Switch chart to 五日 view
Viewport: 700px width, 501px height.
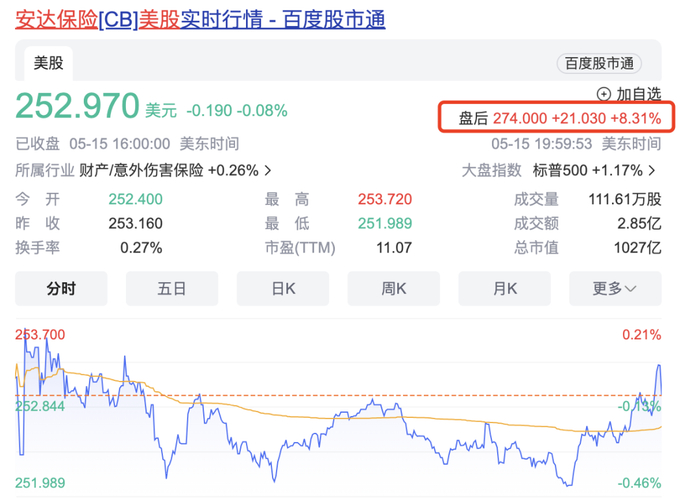pos(172,288)
